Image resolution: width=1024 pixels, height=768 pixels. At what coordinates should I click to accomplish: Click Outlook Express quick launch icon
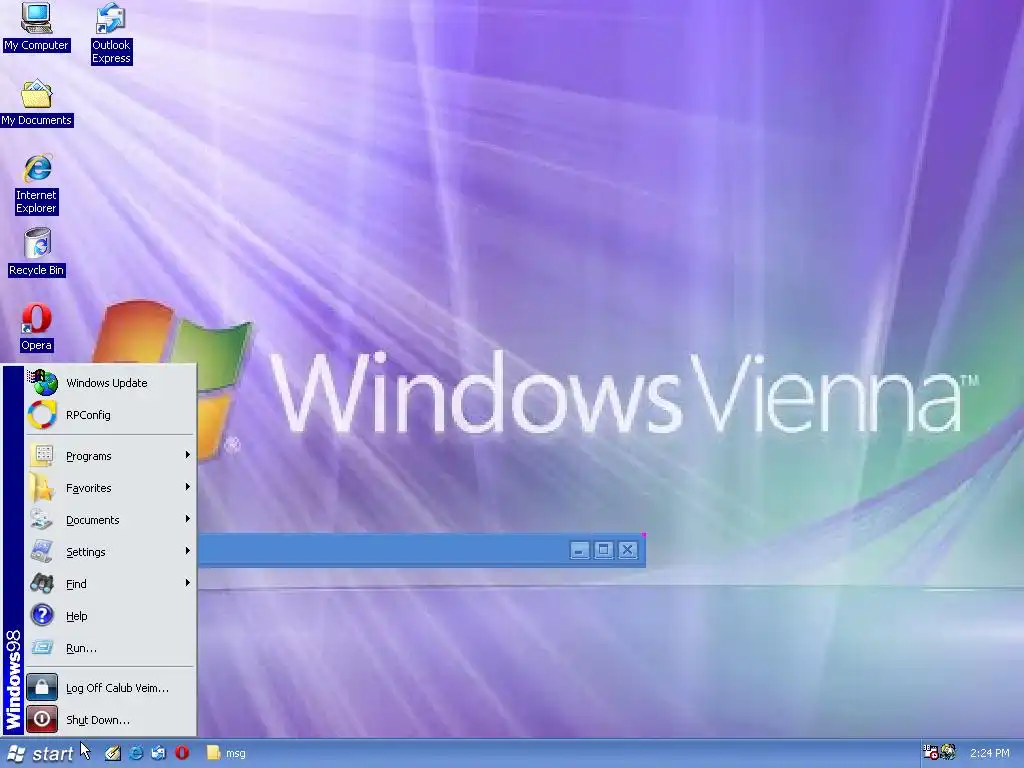tap(159, 753)
